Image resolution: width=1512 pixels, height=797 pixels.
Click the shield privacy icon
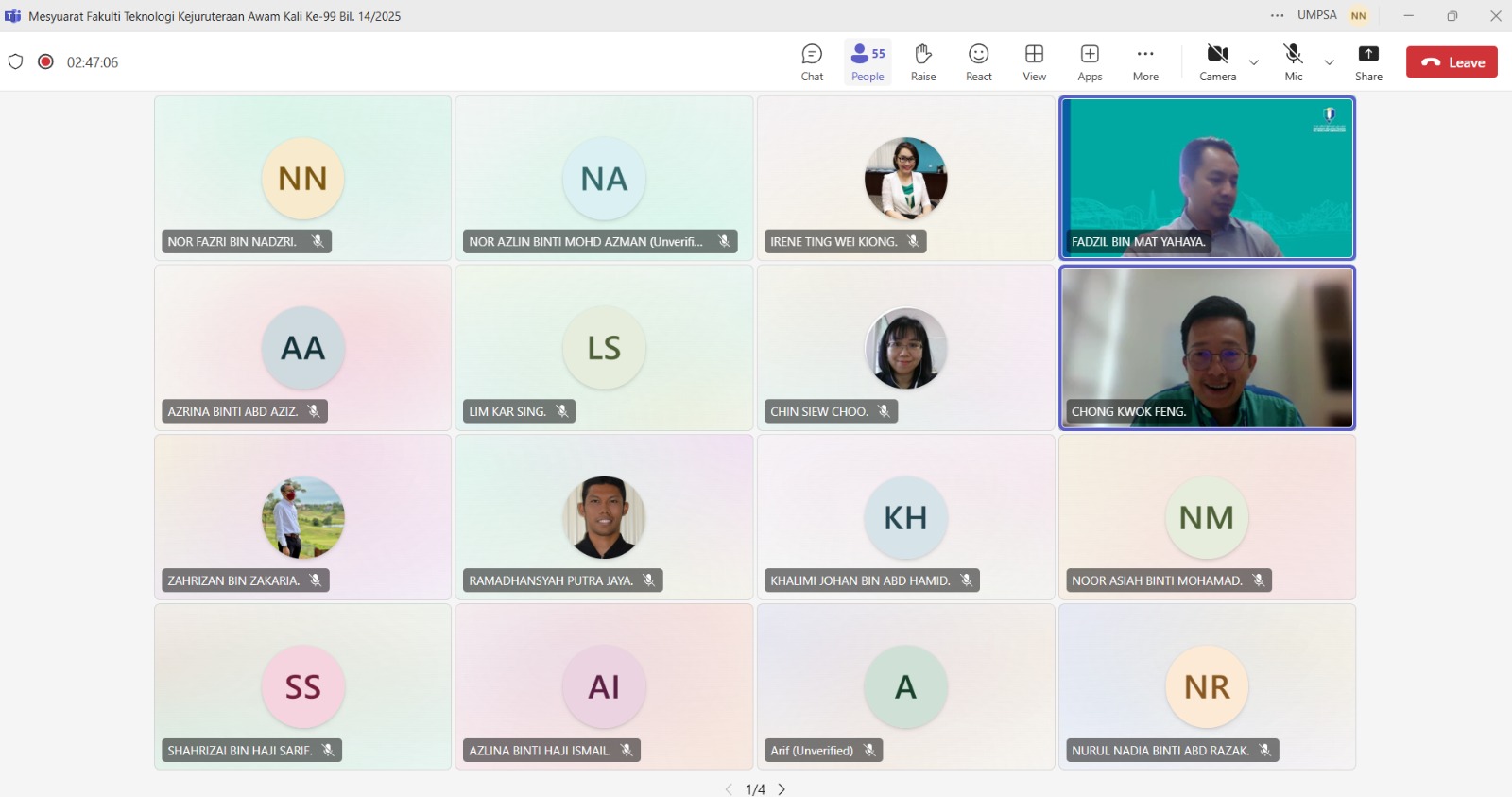(x=15, y=61)
